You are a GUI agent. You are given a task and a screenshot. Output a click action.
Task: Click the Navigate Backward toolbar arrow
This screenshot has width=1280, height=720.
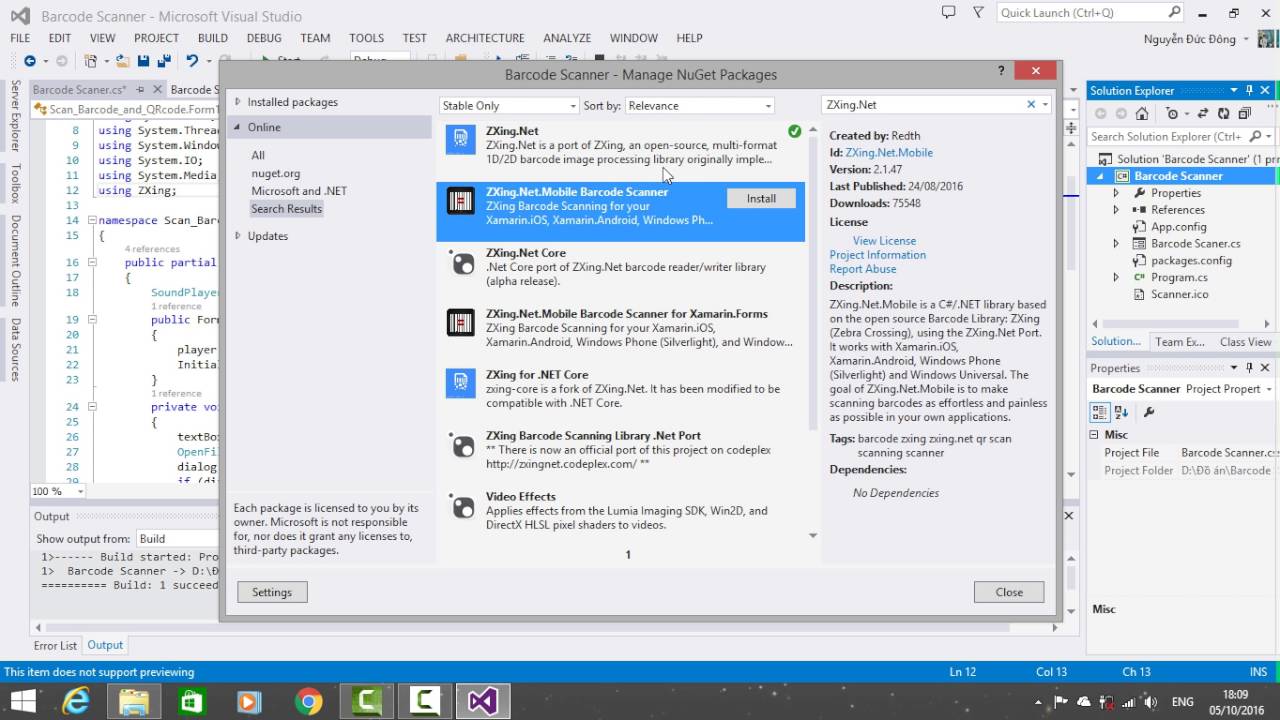tap(29, 61)
